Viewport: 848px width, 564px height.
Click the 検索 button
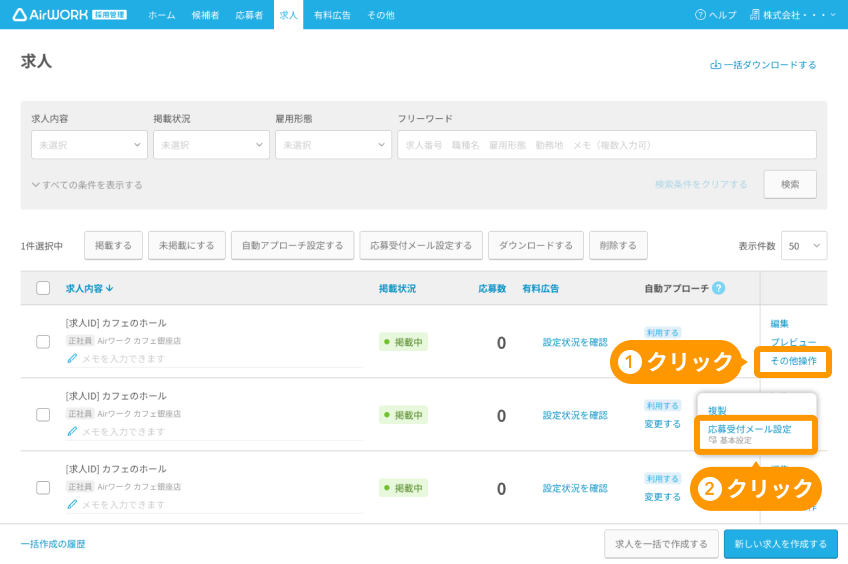tap(790, 184)
